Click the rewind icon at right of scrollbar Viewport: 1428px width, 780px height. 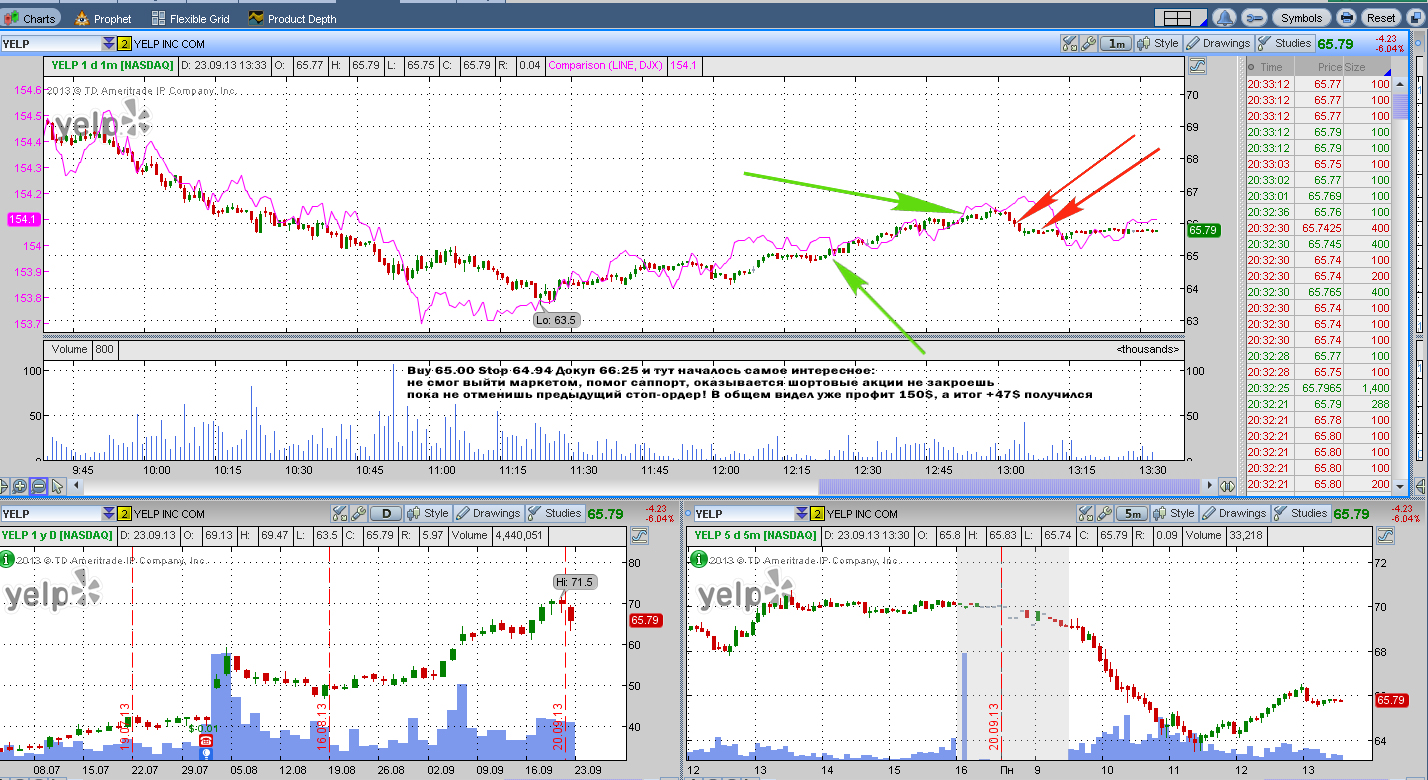pyautogui.click(x=1227, y=486)
